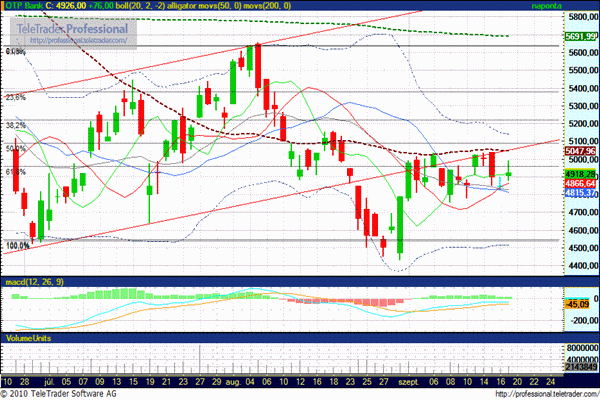Click the green 5691,99 price tag
Image resolution: width=600 pixels, height=400 pixels.
click(580, 36)
